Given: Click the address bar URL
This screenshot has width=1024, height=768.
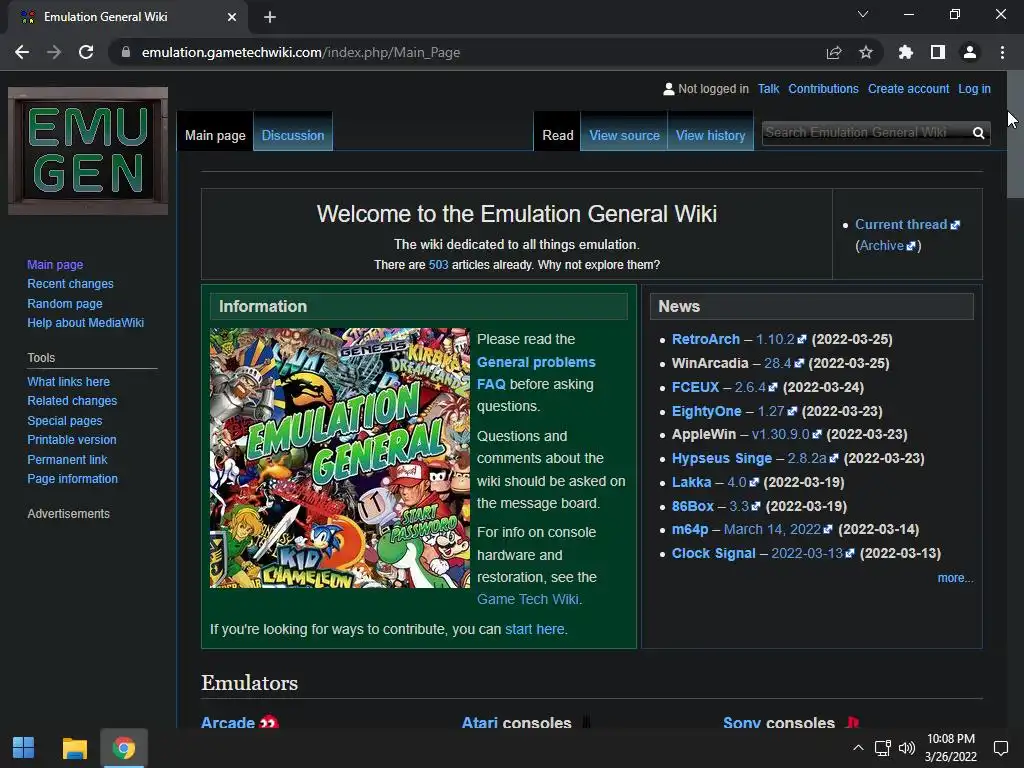Looking at the screenshot, I should [x=300, y=52].
